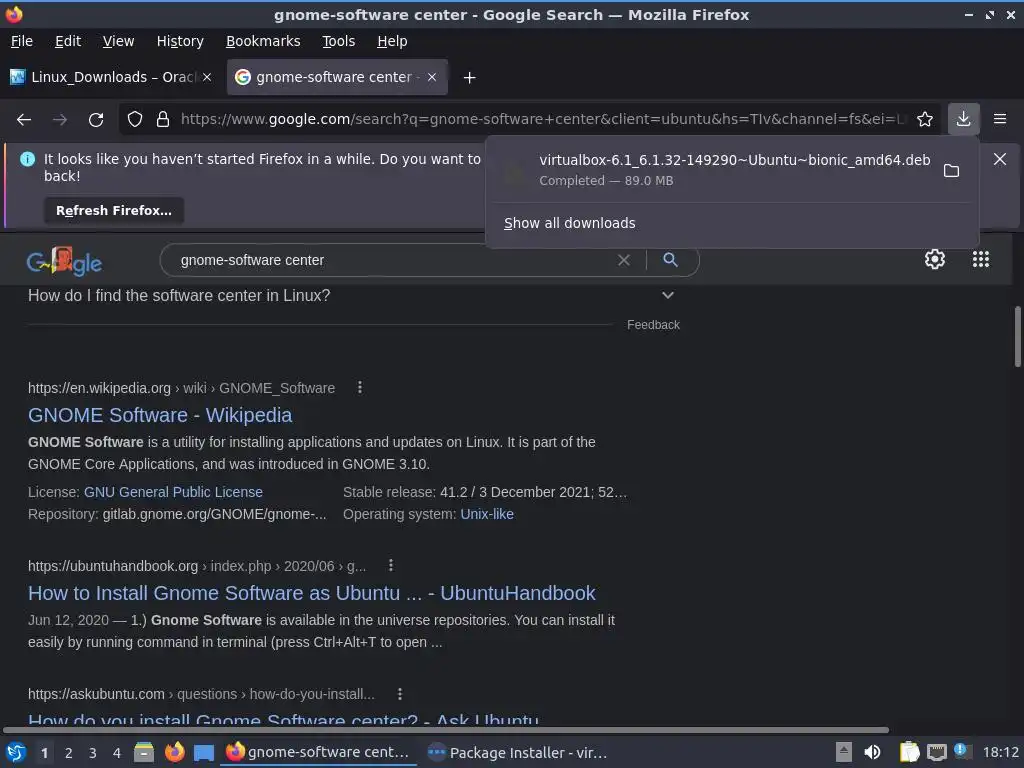Switch to virtual desktop 3
1024x768 pixels.
tap(92, 753)
